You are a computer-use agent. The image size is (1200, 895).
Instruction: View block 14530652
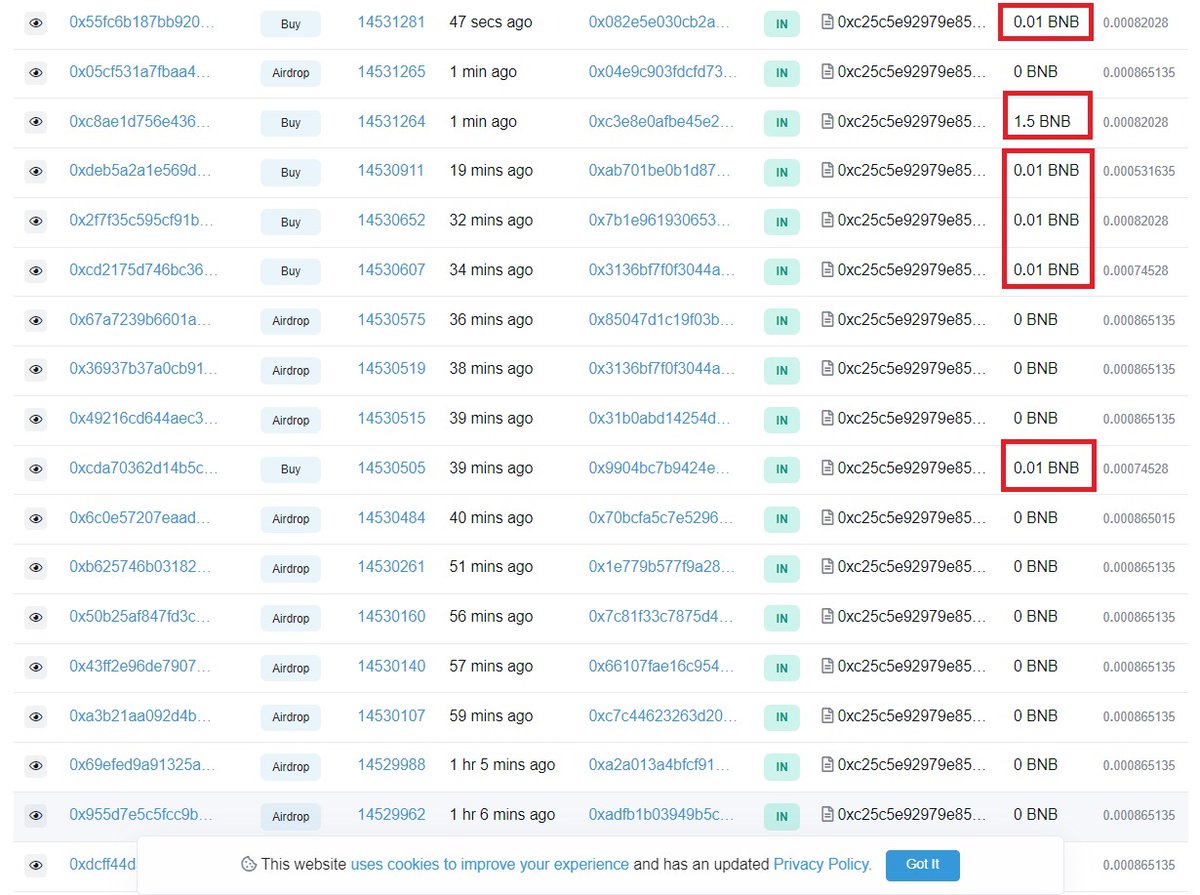click(x=391, y=220)
